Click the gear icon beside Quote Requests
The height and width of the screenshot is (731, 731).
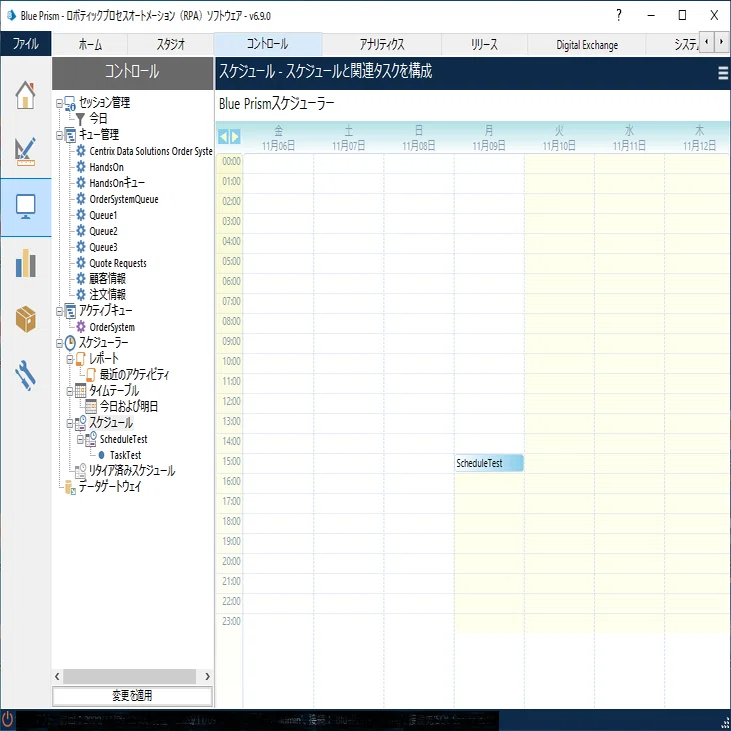[81, 263]
